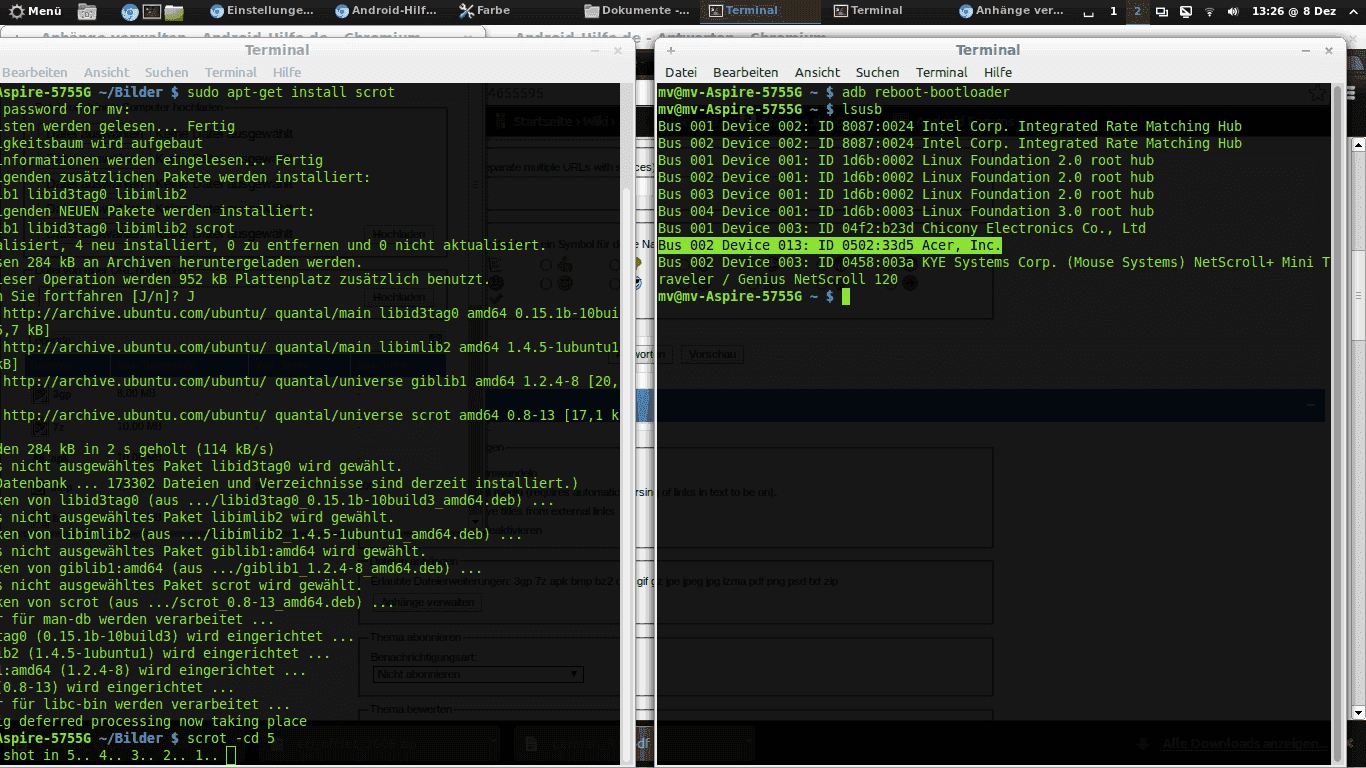Click the highlighted Acer, Inc. lsusb line
The width and height of the screenshot is (1366, 768).
point(829,245)
